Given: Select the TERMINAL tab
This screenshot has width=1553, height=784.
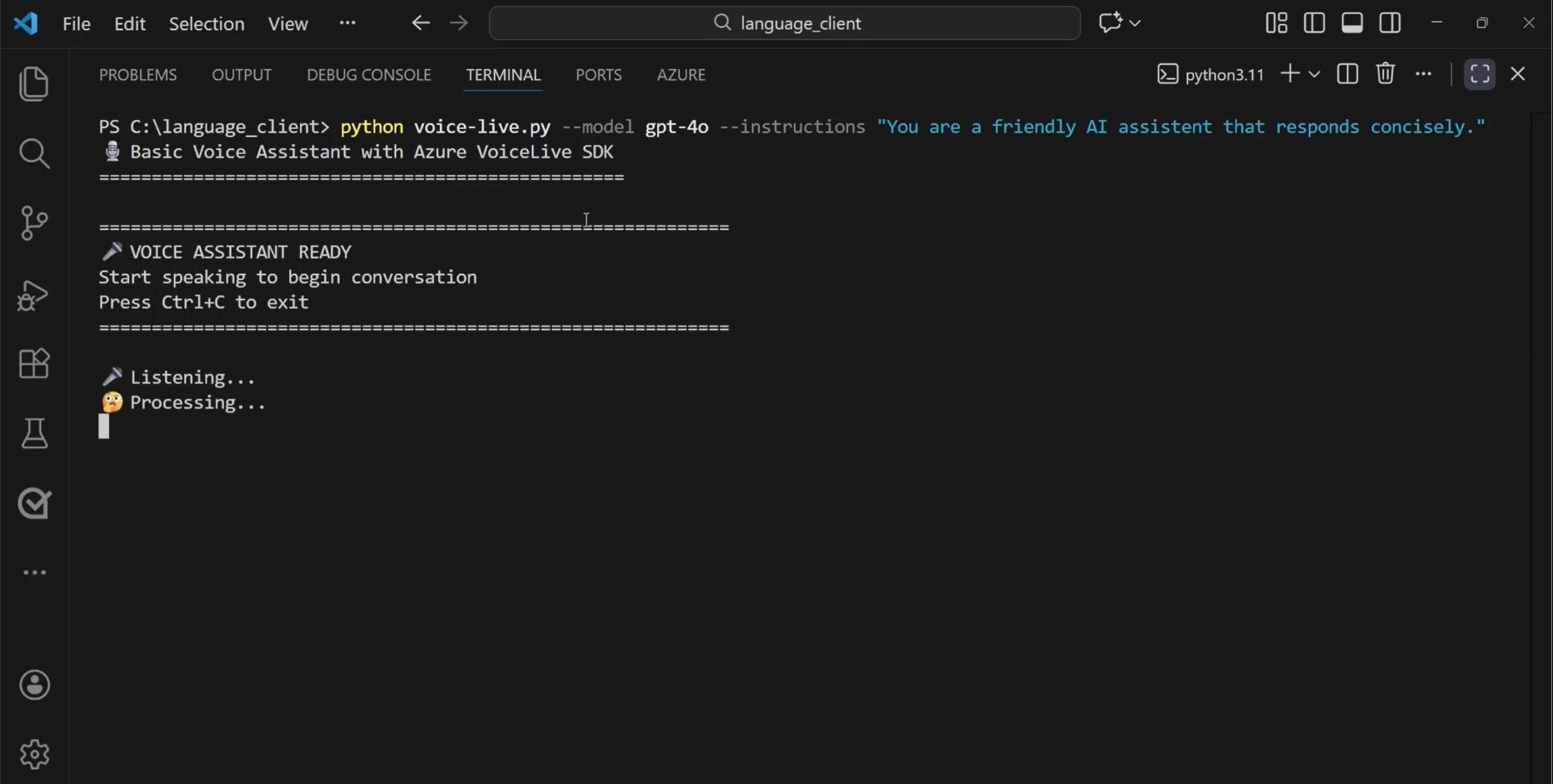Looking at the screenshot, I should pos(503,75).
